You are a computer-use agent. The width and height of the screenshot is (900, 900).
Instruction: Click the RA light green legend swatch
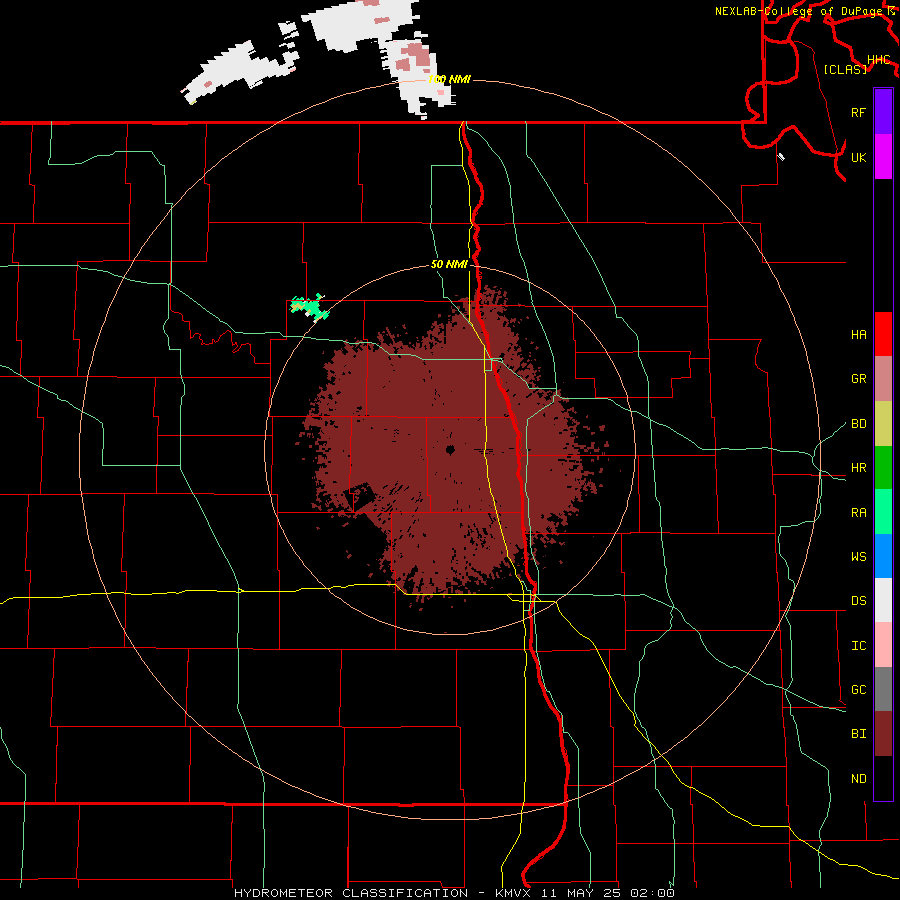coord(883,512)
